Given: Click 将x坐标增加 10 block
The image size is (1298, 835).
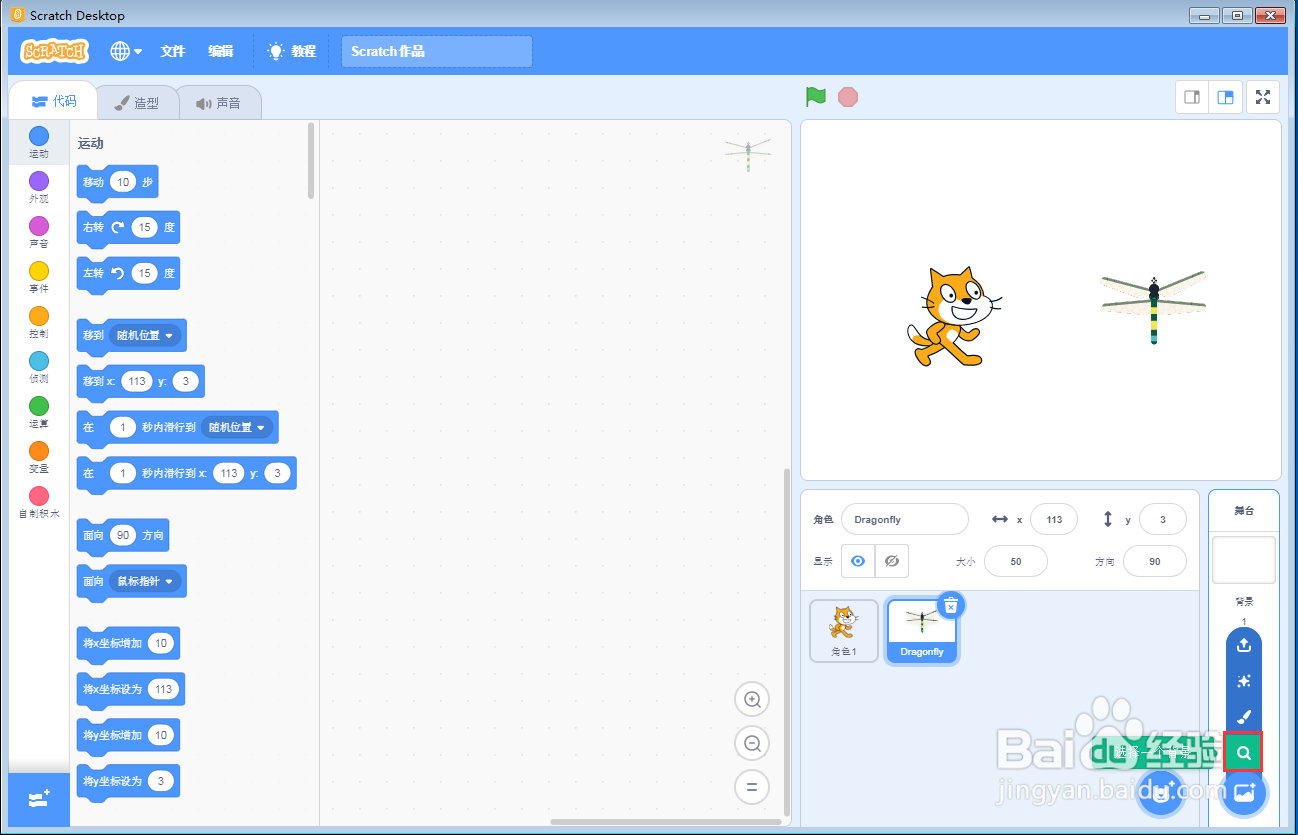Looking at the screenshot, I should click(128, 643).
